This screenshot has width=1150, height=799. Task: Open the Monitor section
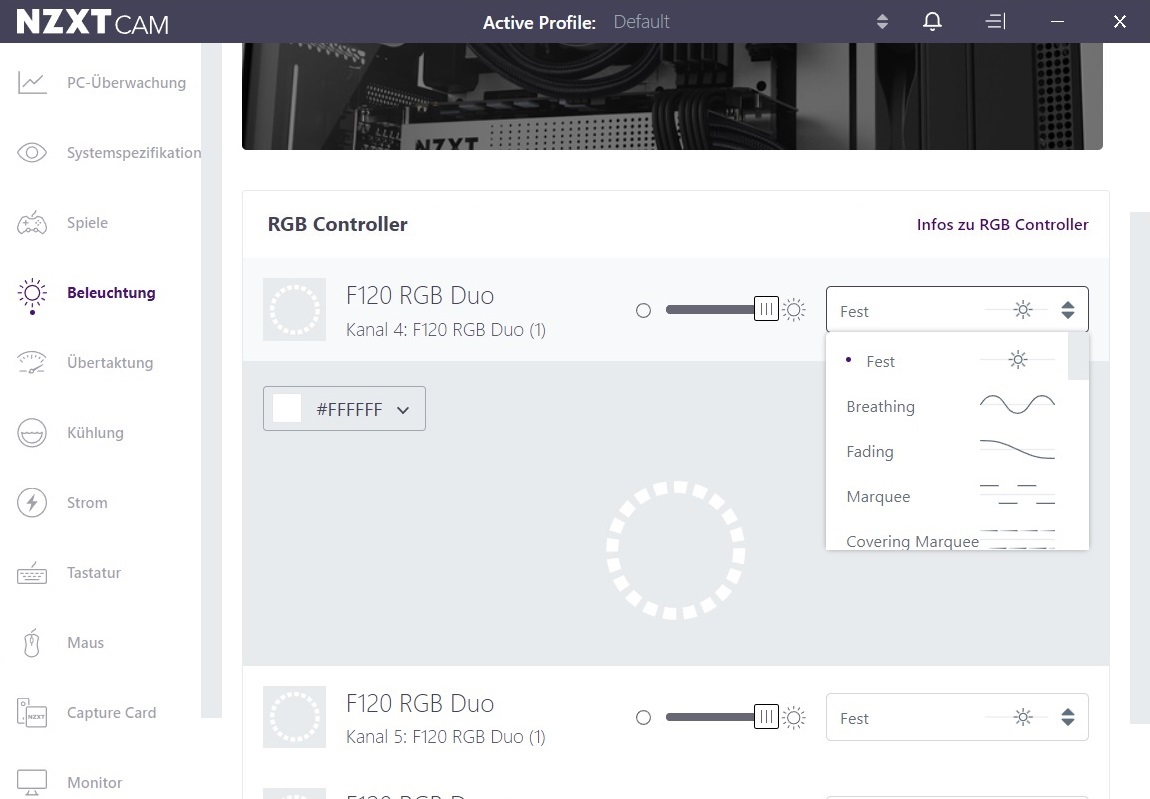(x=95, y=783)
